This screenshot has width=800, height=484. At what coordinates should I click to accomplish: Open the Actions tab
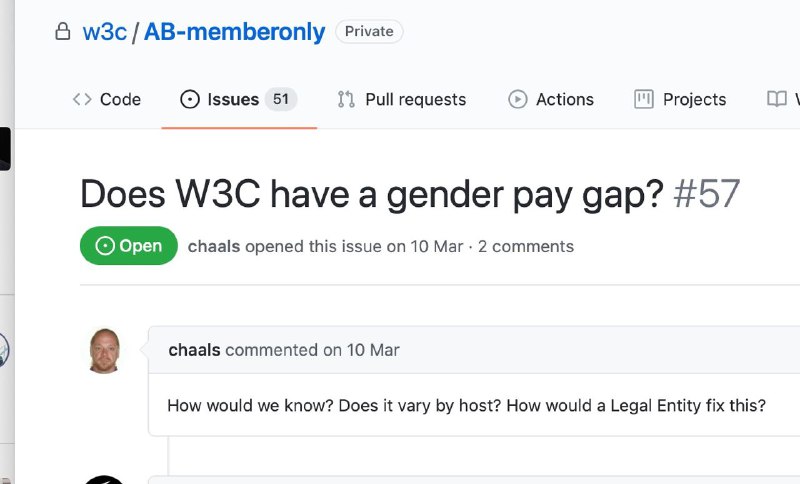tap(564, 99)
